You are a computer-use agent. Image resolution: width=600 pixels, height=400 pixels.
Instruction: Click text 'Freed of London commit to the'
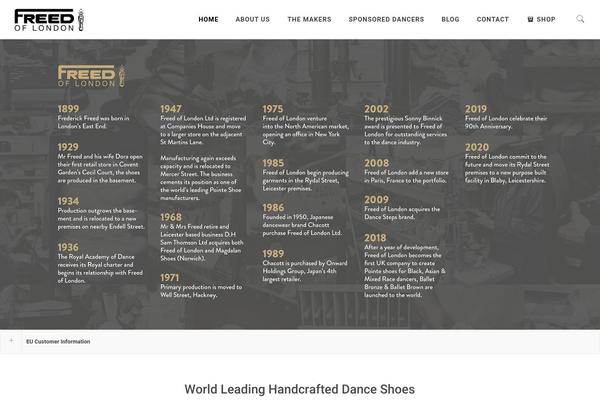point(505,157)
